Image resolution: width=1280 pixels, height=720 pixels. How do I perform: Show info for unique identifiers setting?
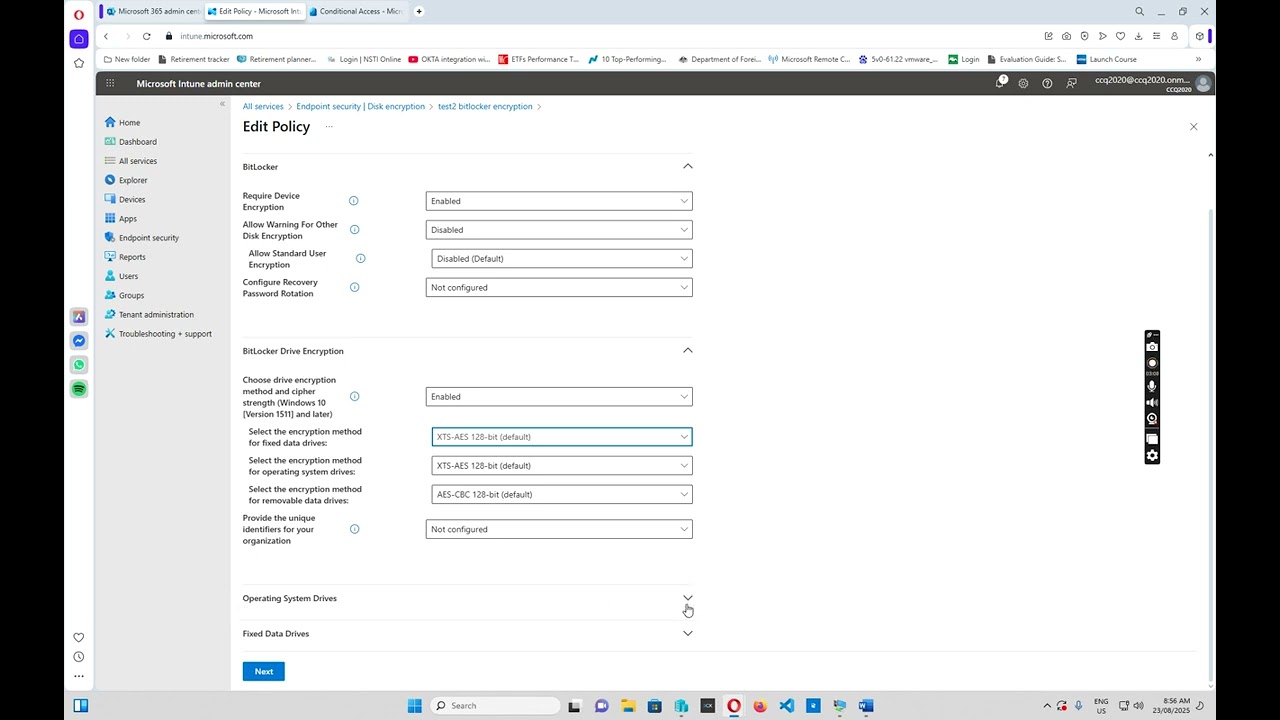point(354,529)
